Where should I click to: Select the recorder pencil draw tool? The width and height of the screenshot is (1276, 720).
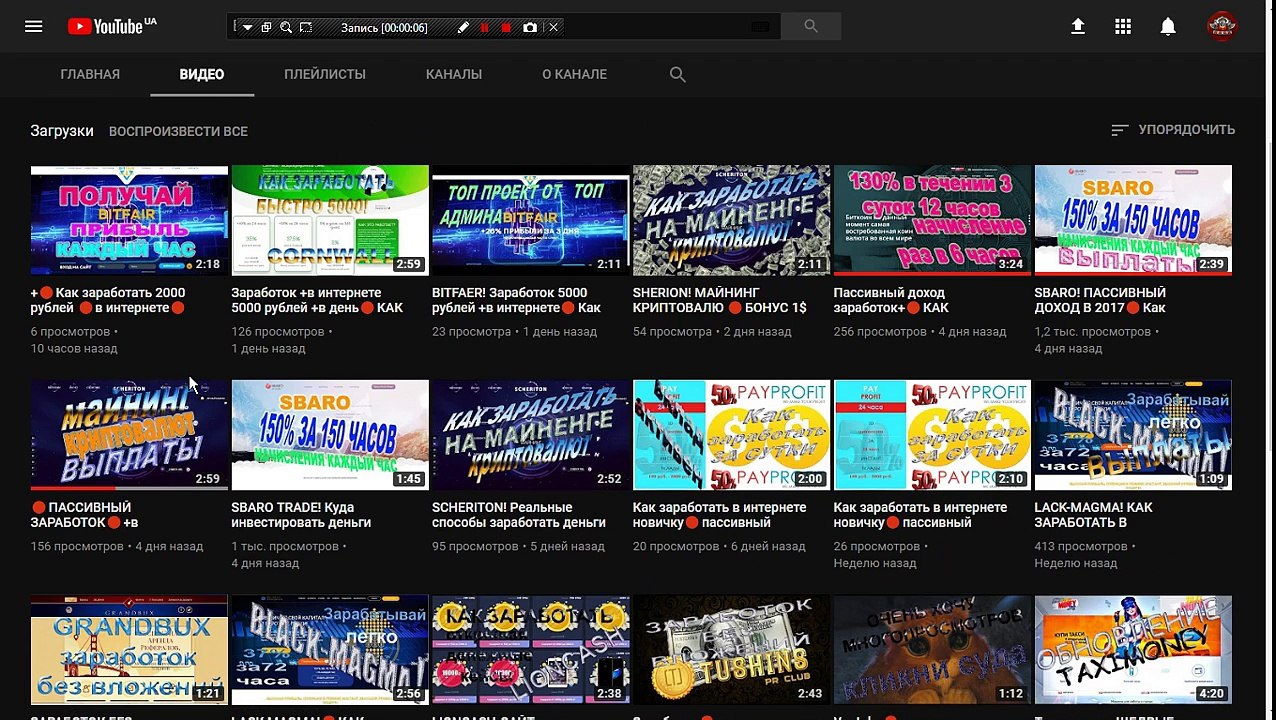click(463, 28)
